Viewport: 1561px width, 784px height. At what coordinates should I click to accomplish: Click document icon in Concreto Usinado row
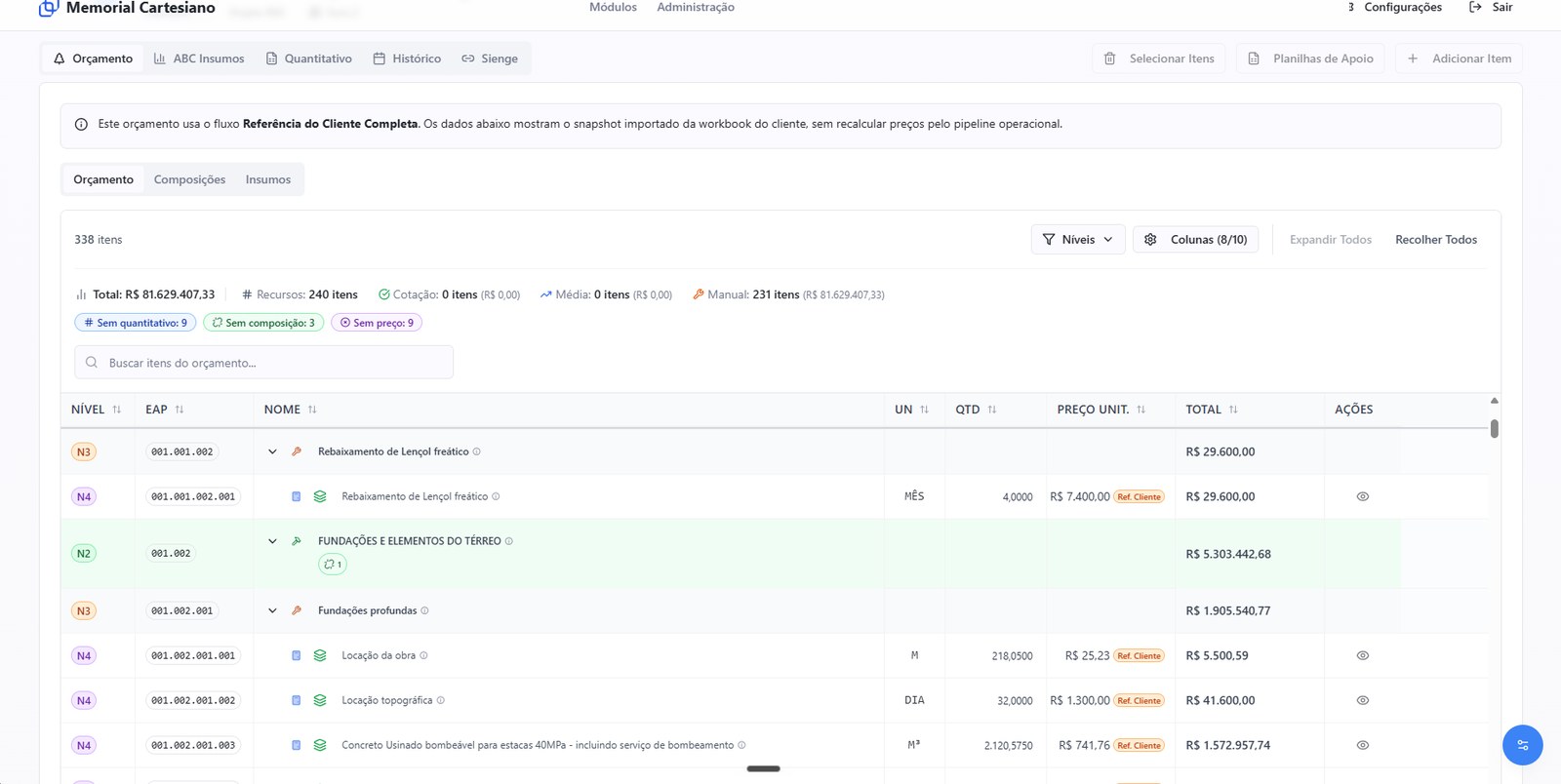[297, 745]
